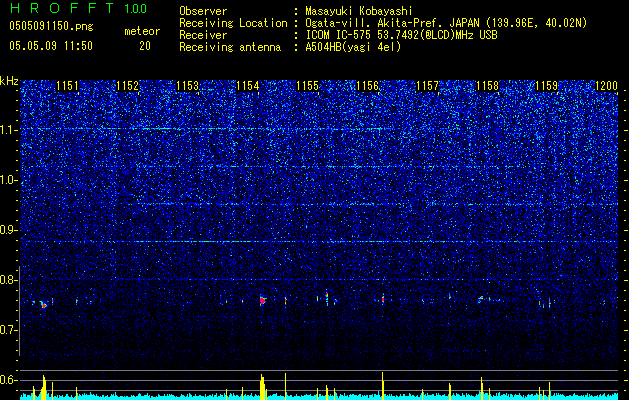The width and height of the screenshot is (629, 400).
Task: Select the Ogata-vill. Akita-Pref. JAPAN location text
Action: (x=446, y=23)
